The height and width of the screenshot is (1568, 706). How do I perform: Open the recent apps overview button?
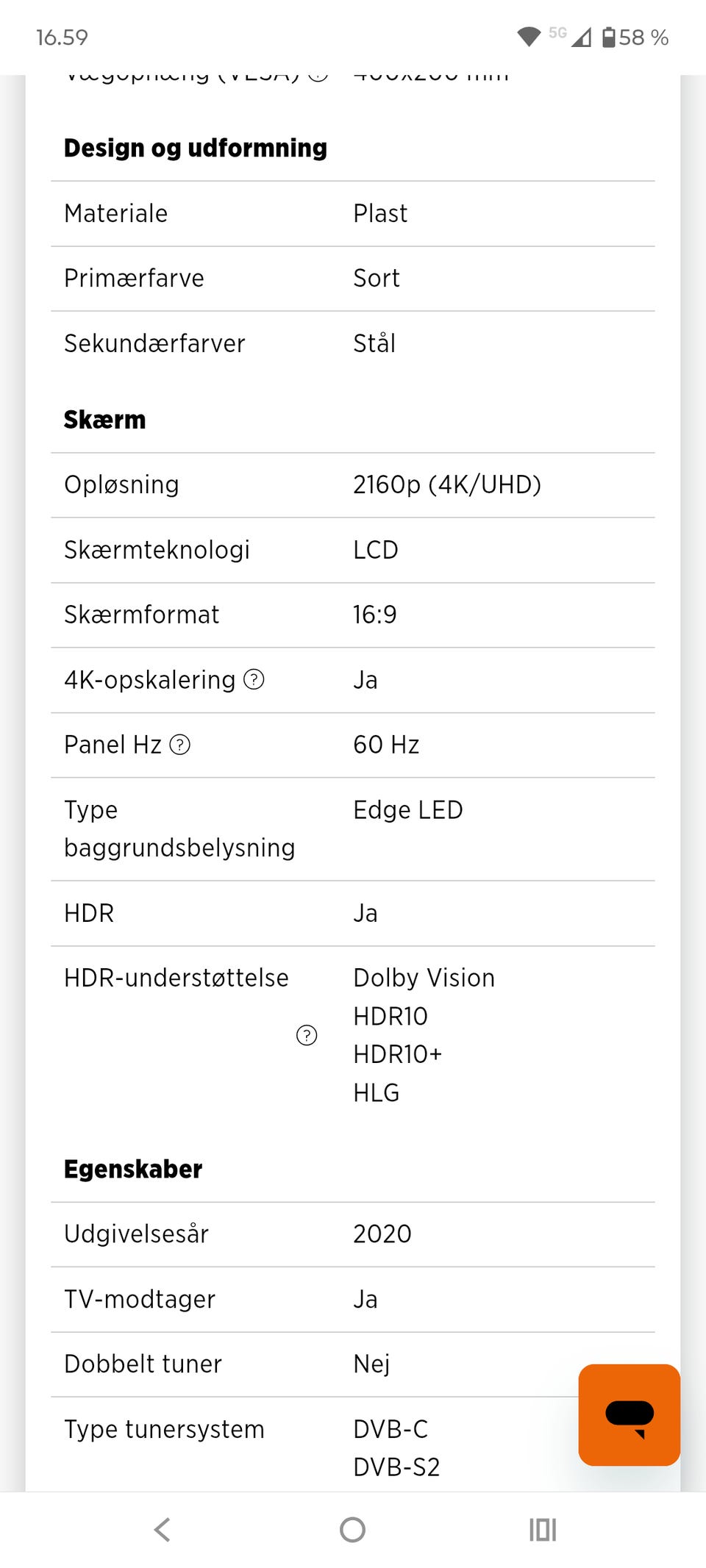coord(543,1530)
